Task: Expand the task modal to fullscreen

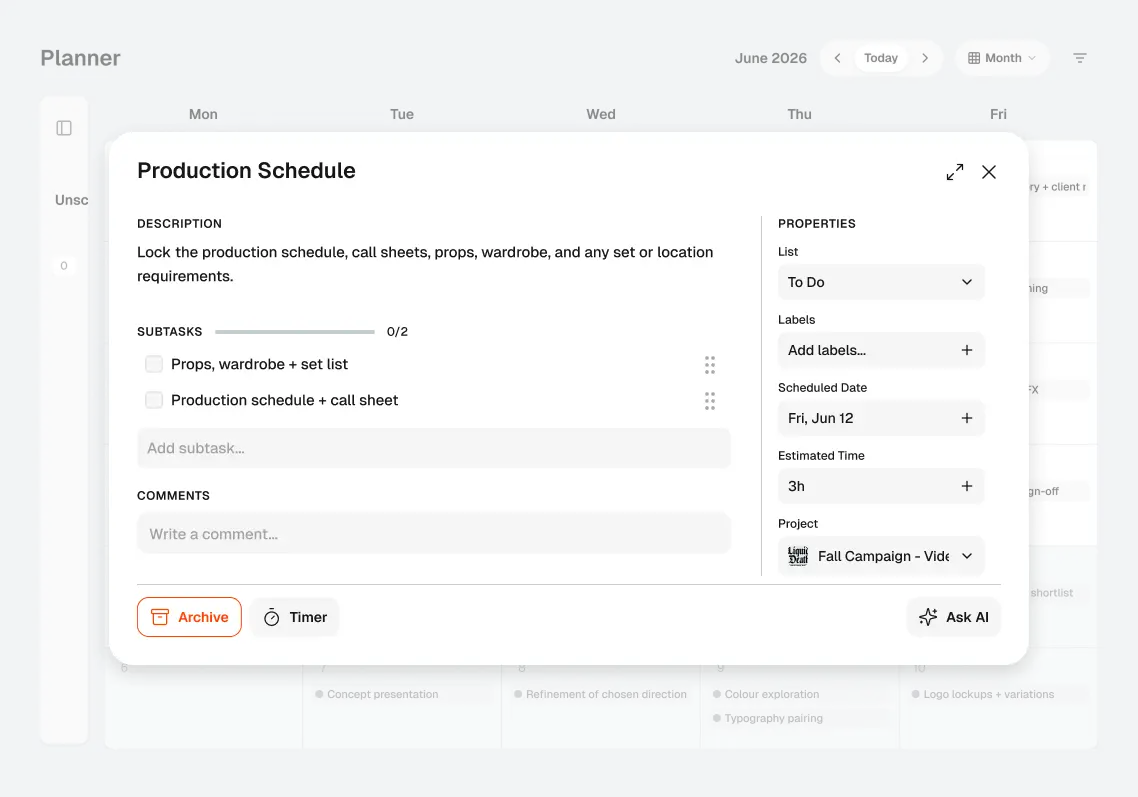Action: (954, 172)
